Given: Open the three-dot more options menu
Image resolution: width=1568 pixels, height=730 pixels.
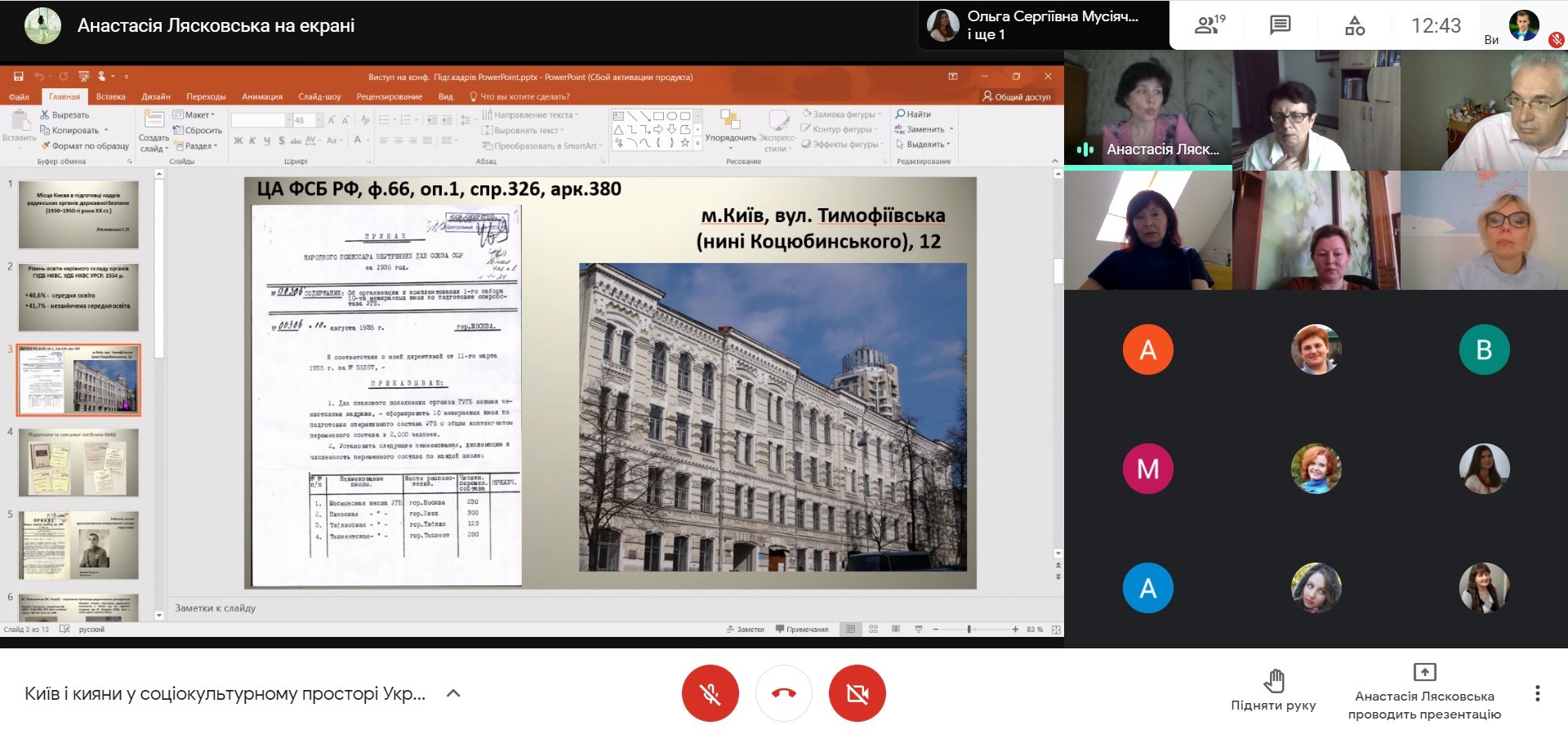Looking at the screenshot, I should [x=1537, y=693].
